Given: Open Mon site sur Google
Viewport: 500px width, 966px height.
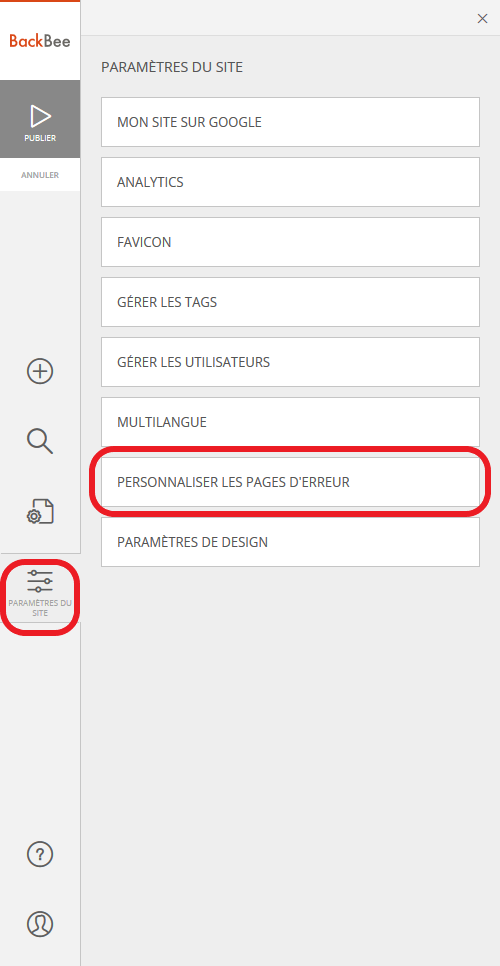Looking at the screenshot, I should tap(290, 122).
